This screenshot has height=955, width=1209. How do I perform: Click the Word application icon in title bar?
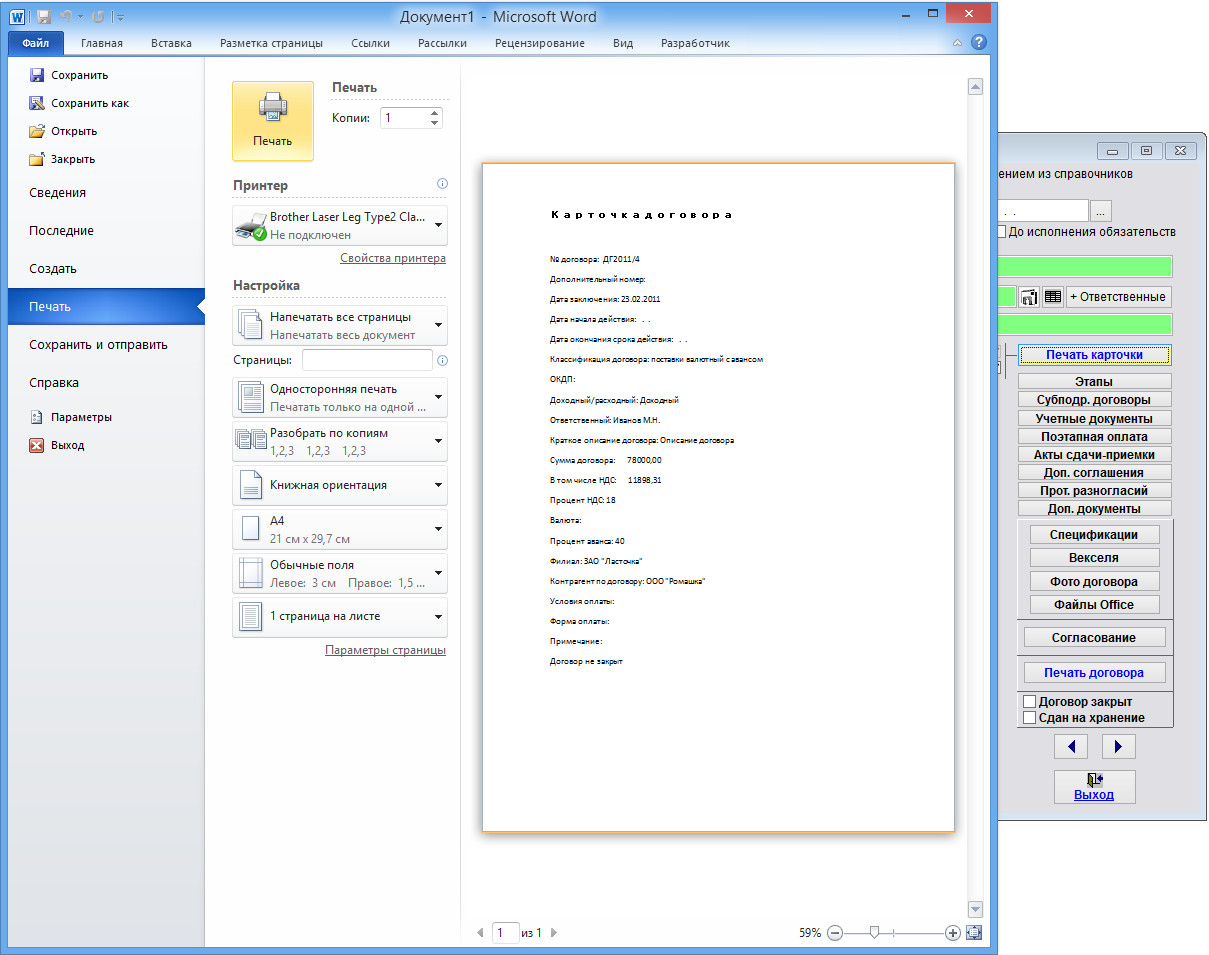19,17
